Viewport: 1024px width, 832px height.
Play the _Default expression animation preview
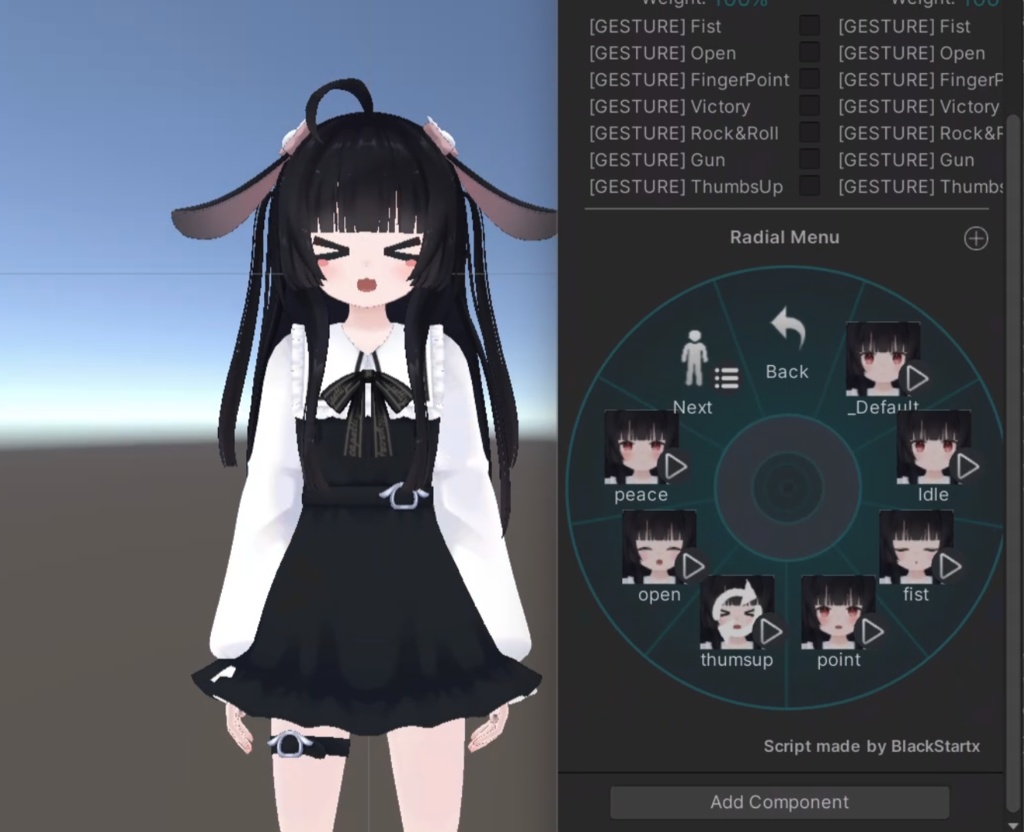pyautogui.click(x=917, y=379)
